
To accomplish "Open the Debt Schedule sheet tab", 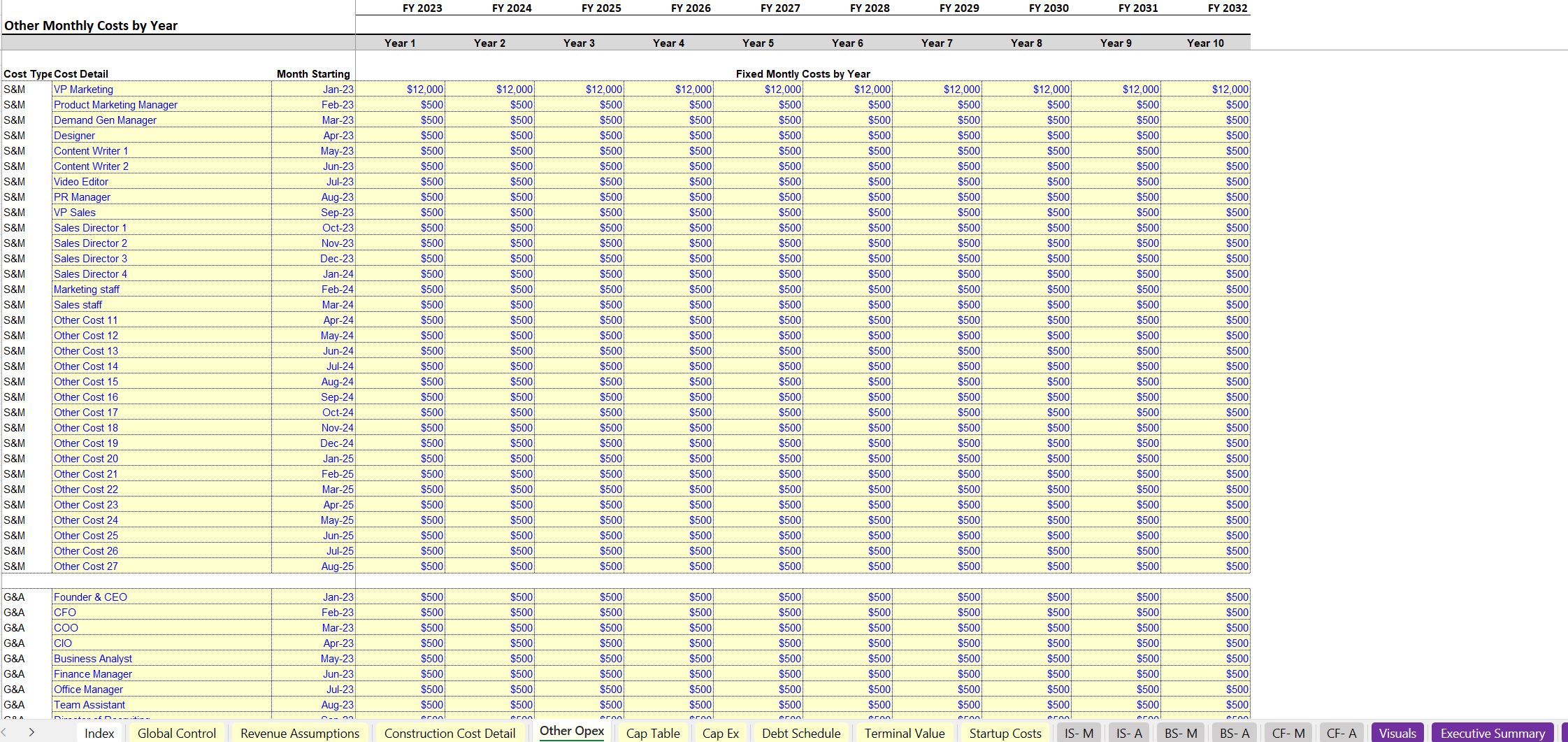I will click(801, 733).
